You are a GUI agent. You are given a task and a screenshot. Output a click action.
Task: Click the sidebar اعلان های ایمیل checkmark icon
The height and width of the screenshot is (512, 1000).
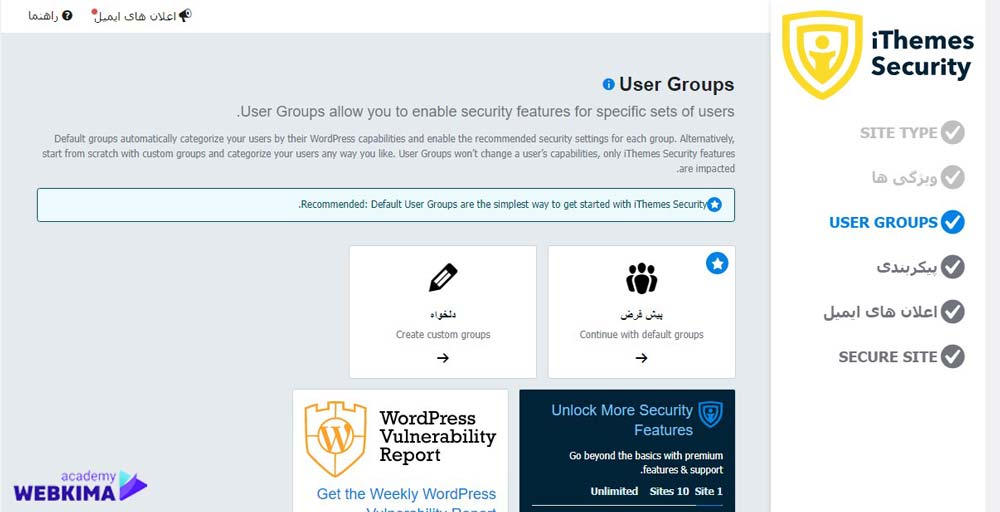[x=953, y=312]
